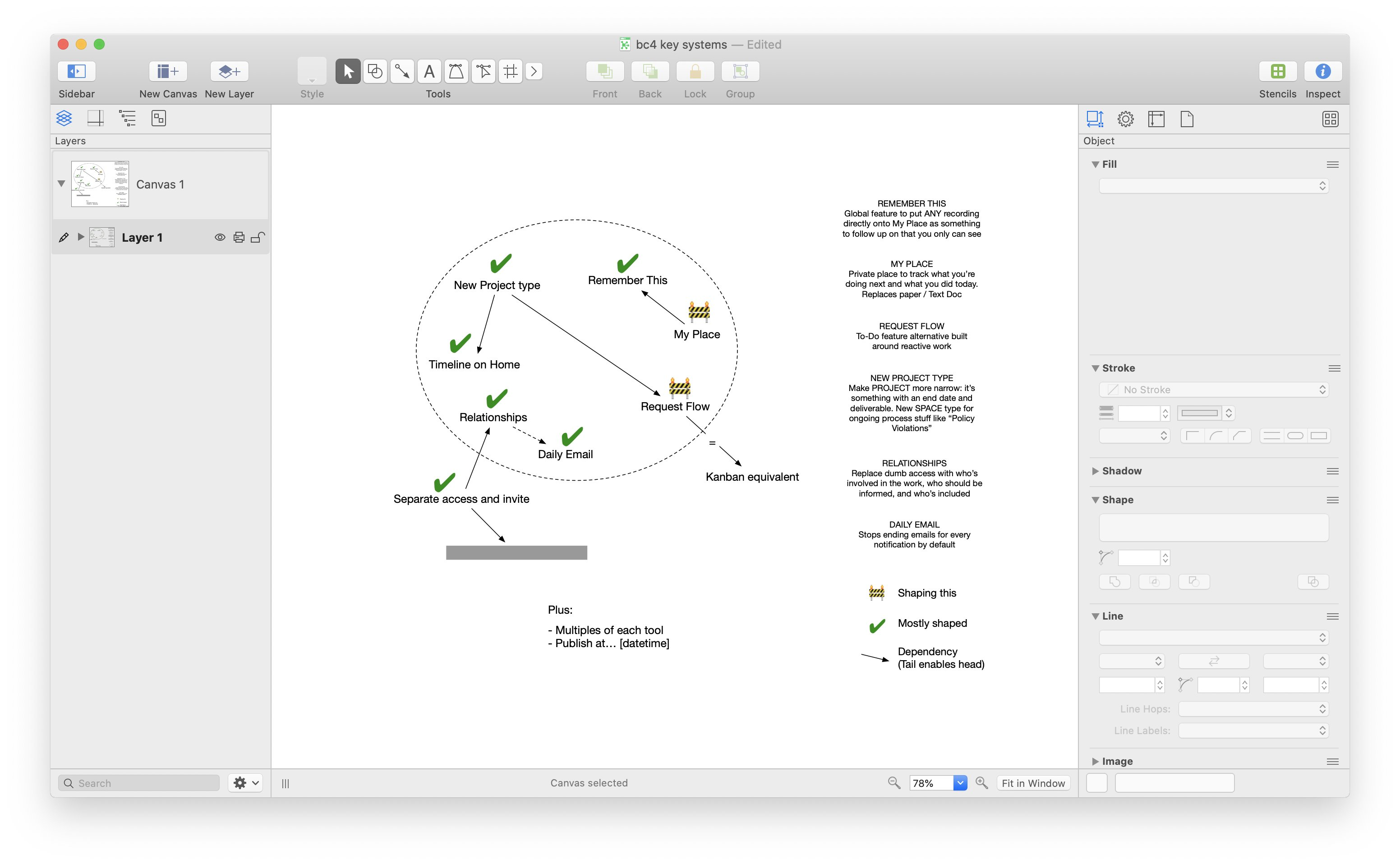1400x864 pixels.
Task: Select the Selection arrow tool
Action: (348, 71)
